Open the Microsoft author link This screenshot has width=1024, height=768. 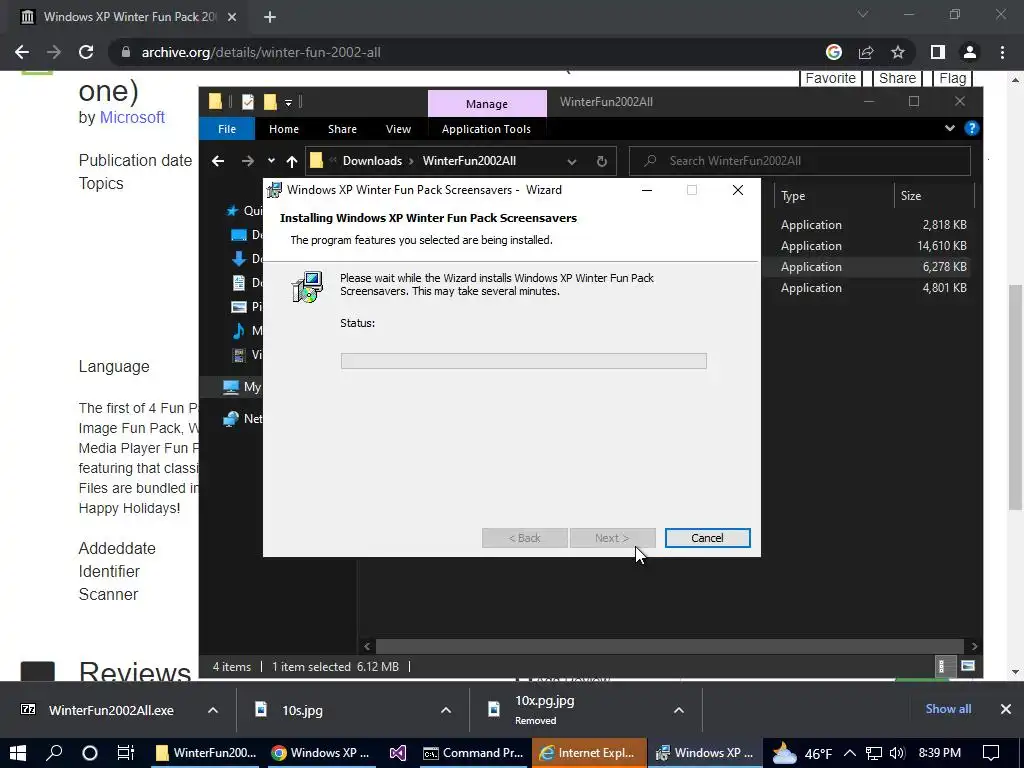132,118
